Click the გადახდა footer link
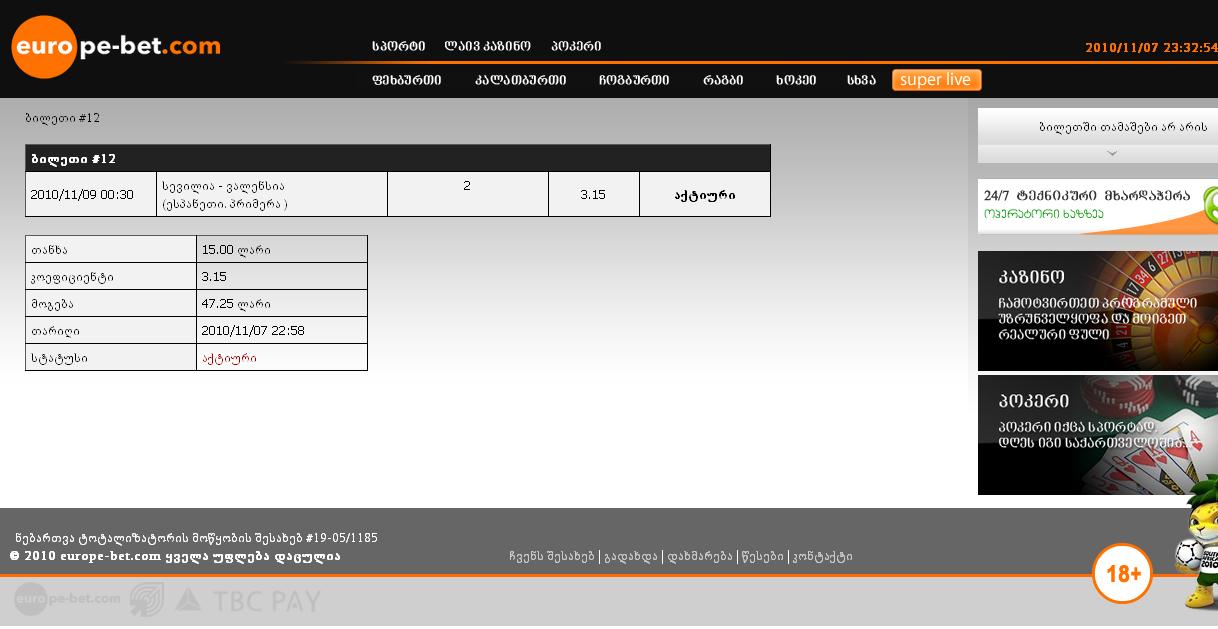The image size is (1218, 629). click(x=631, y=557)
